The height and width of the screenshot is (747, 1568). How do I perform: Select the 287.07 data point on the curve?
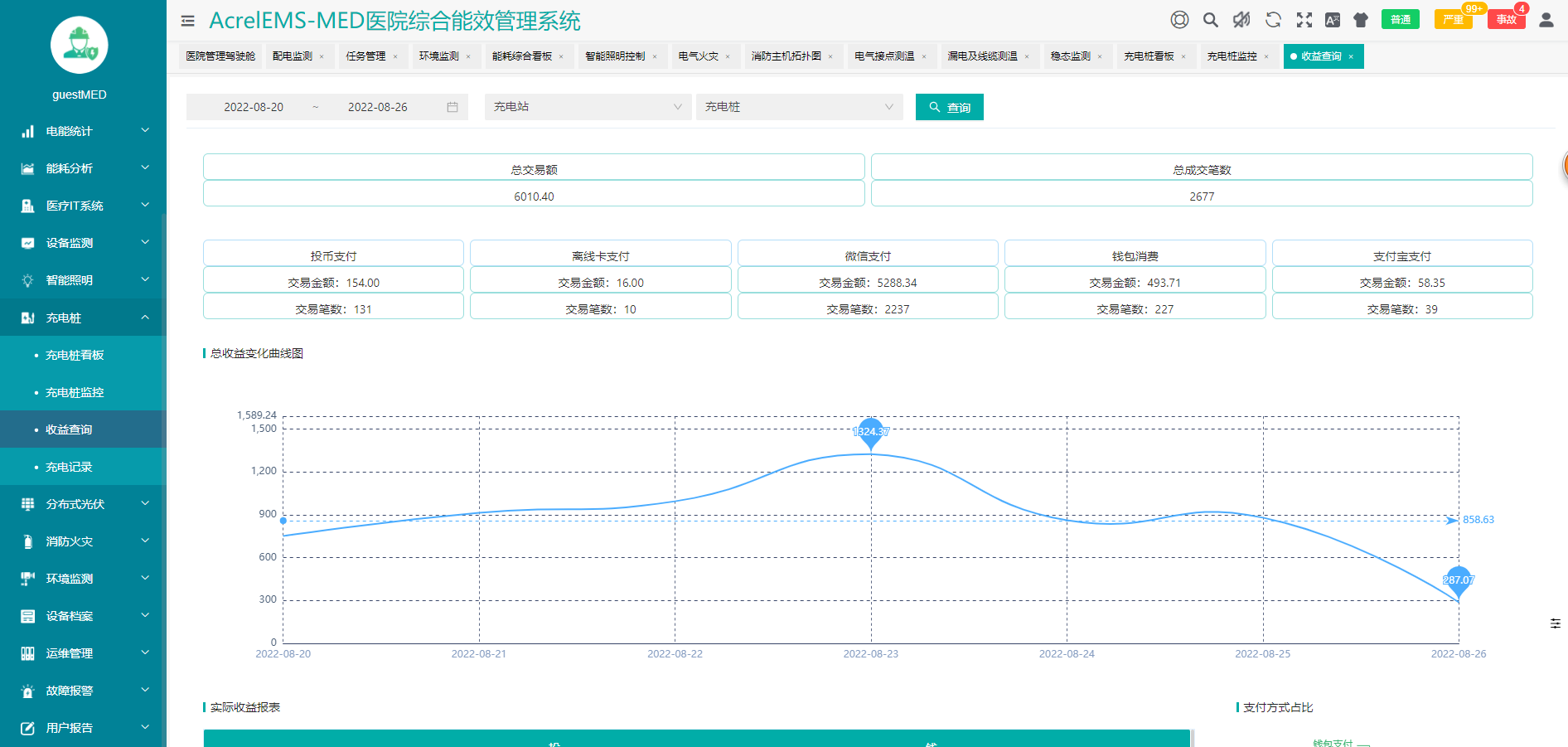1459,580
